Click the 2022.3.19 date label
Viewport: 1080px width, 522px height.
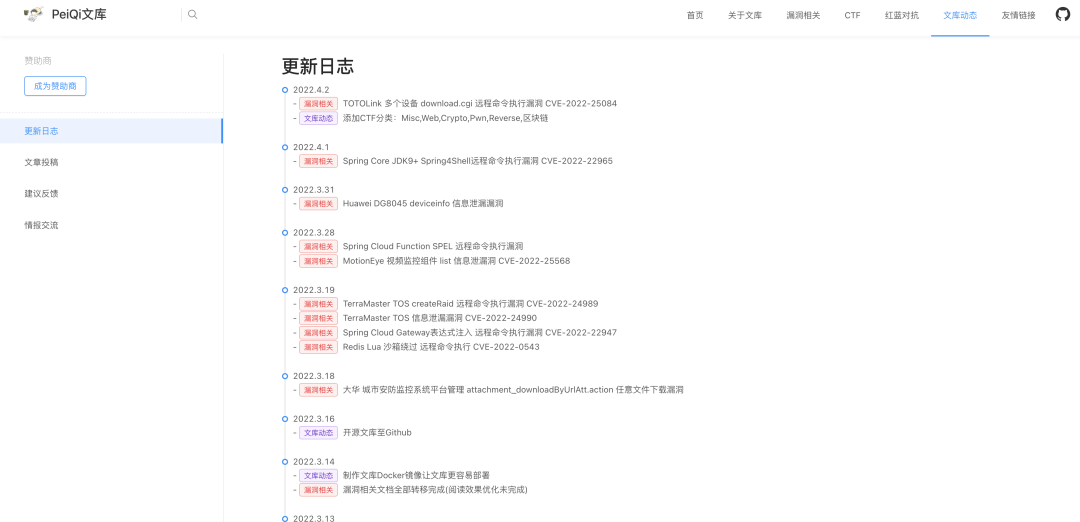tap(314, 290)
